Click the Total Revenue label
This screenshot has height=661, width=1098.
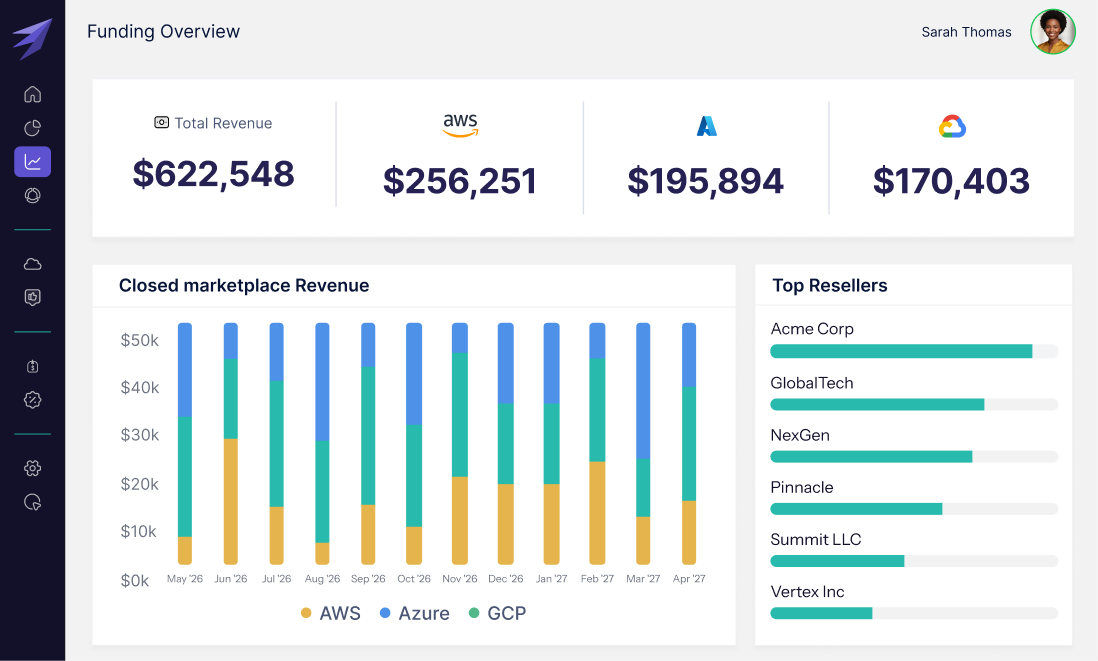223,123
